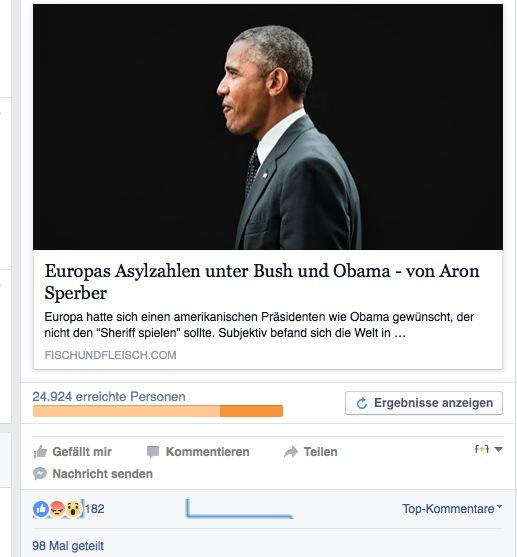Click the Teilen share arrow icon

[291, 452]
